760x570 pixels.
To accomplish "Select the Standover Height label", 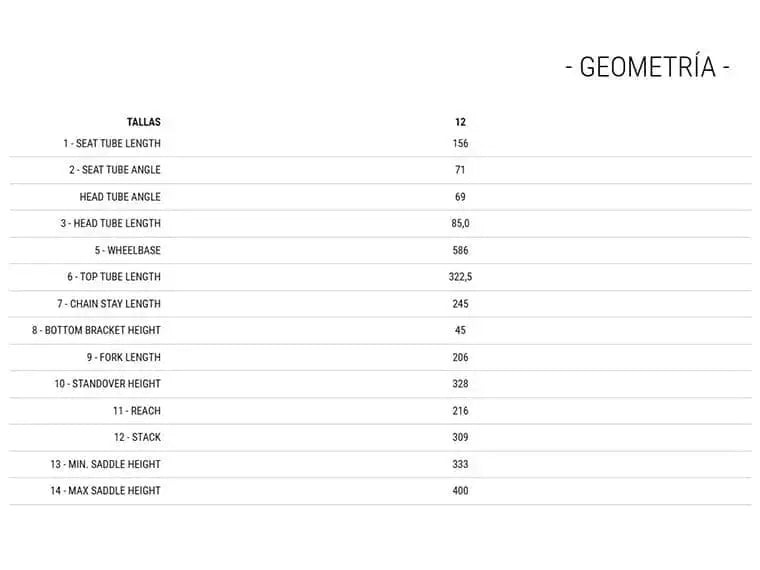I will (107, 384).
